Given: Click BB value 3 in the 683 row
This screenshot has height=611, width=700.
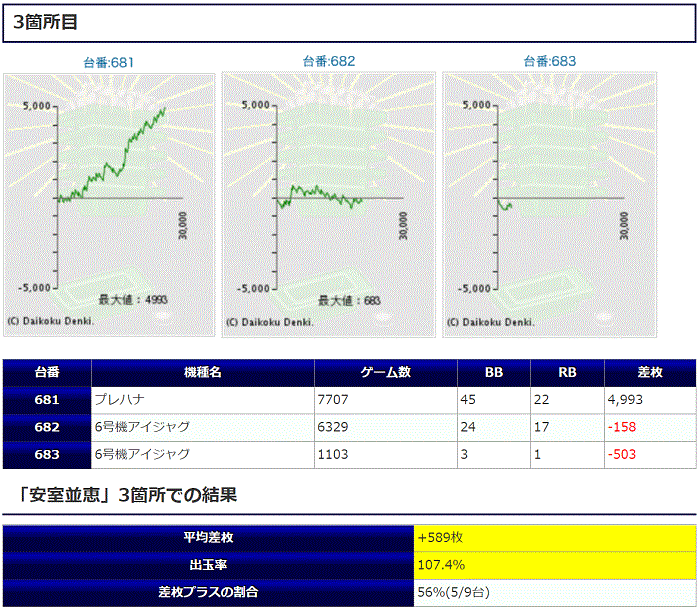Looking at the screenshot, I should tap(494, 455).
